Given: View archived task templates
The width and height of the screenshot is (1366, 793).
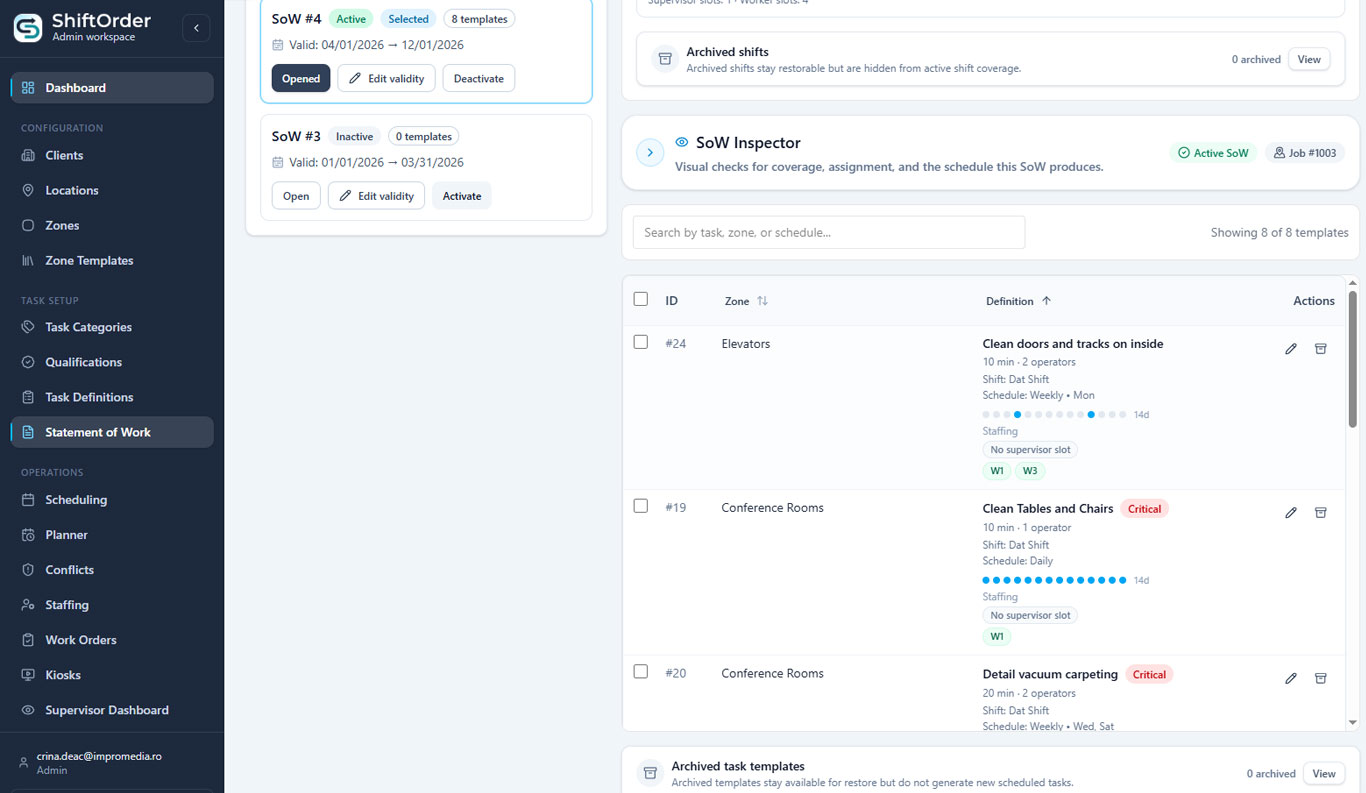Looking at the screenshot, I should pos(1324,773).
